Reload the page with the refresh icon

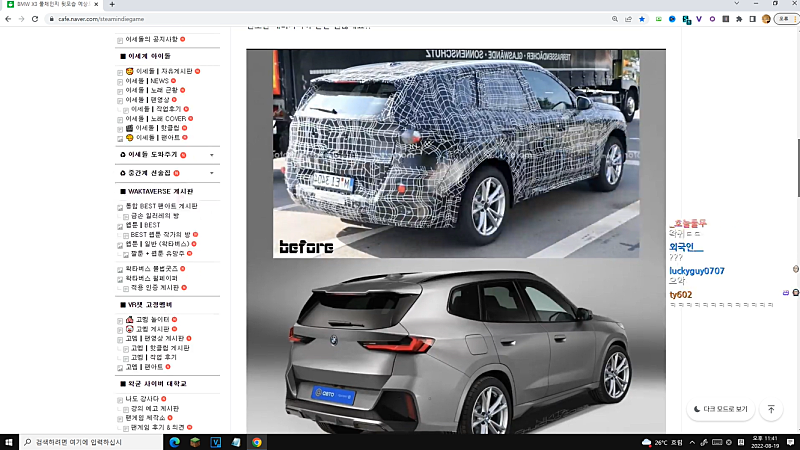pyautogui.click(x=35, y=19)
